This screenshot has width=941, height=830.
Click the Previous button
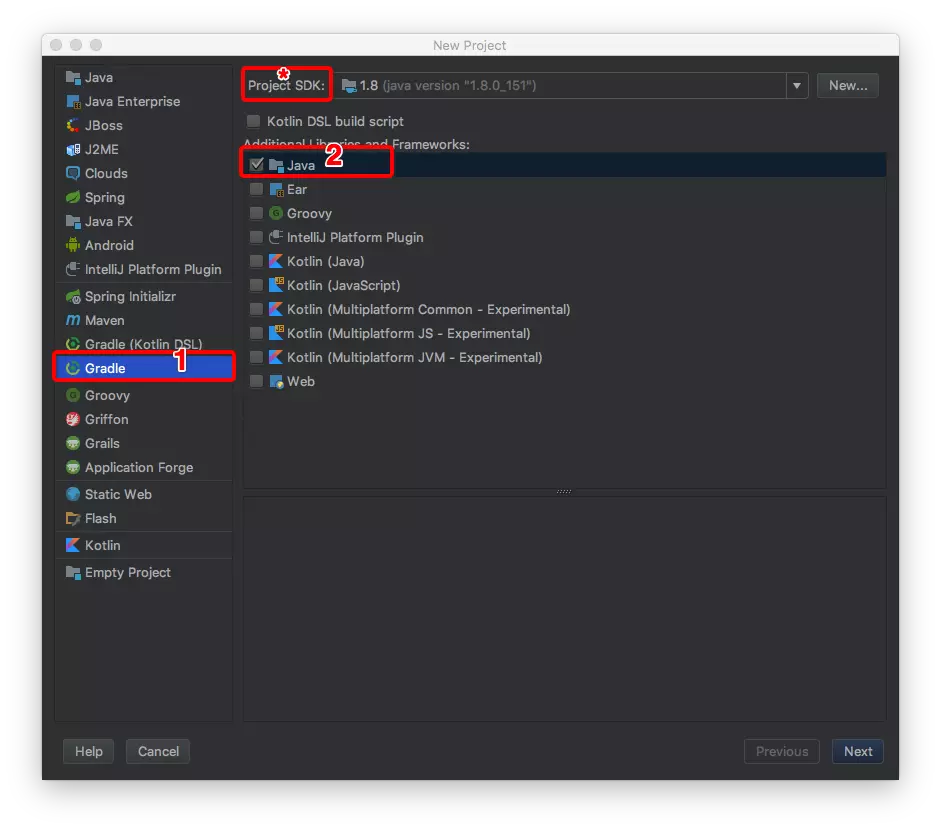(x=781, y=751)
